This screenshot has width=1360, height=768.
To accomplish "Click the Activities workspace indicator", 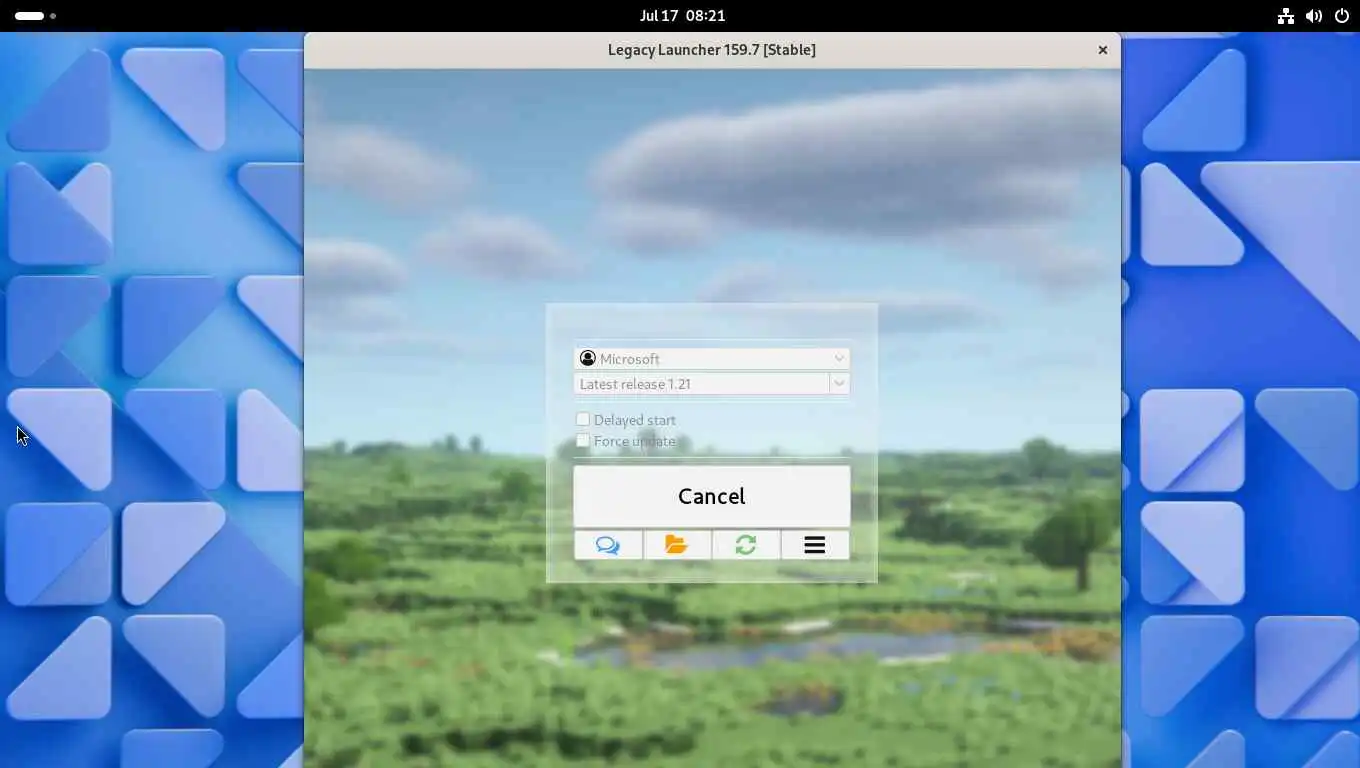I will pos(35,16).
